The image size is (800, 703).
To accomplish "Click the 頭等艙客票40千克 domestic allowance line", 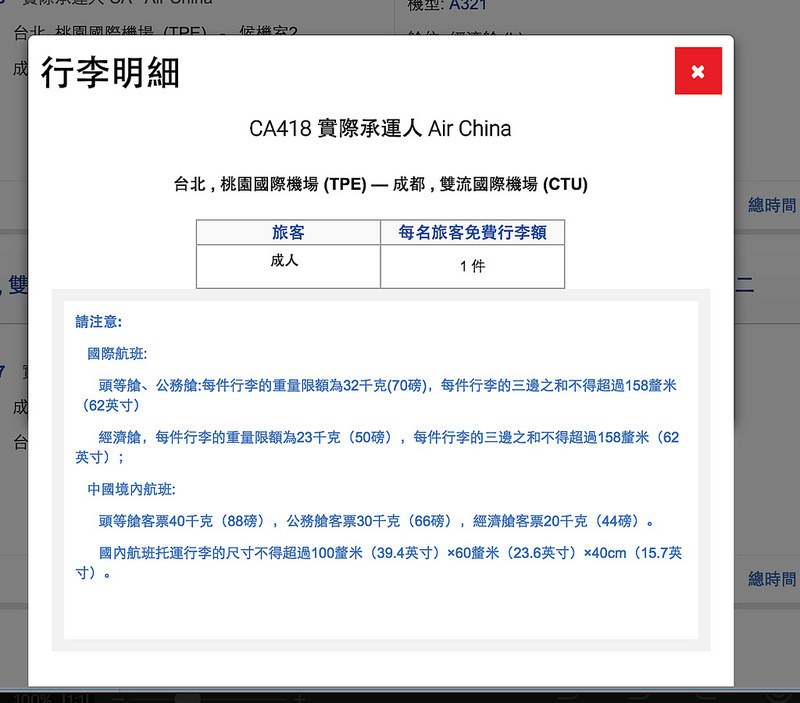I will point(376,521).
